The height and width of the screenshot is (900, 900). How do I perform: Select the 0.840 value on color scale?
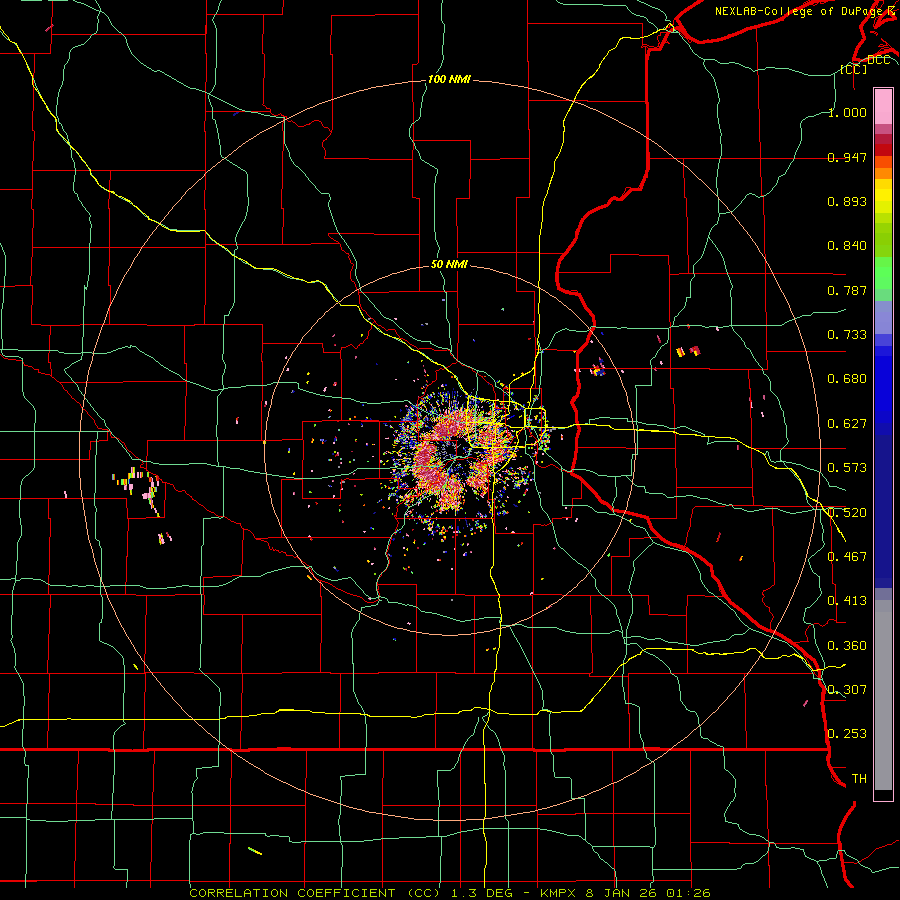(847, 246)
